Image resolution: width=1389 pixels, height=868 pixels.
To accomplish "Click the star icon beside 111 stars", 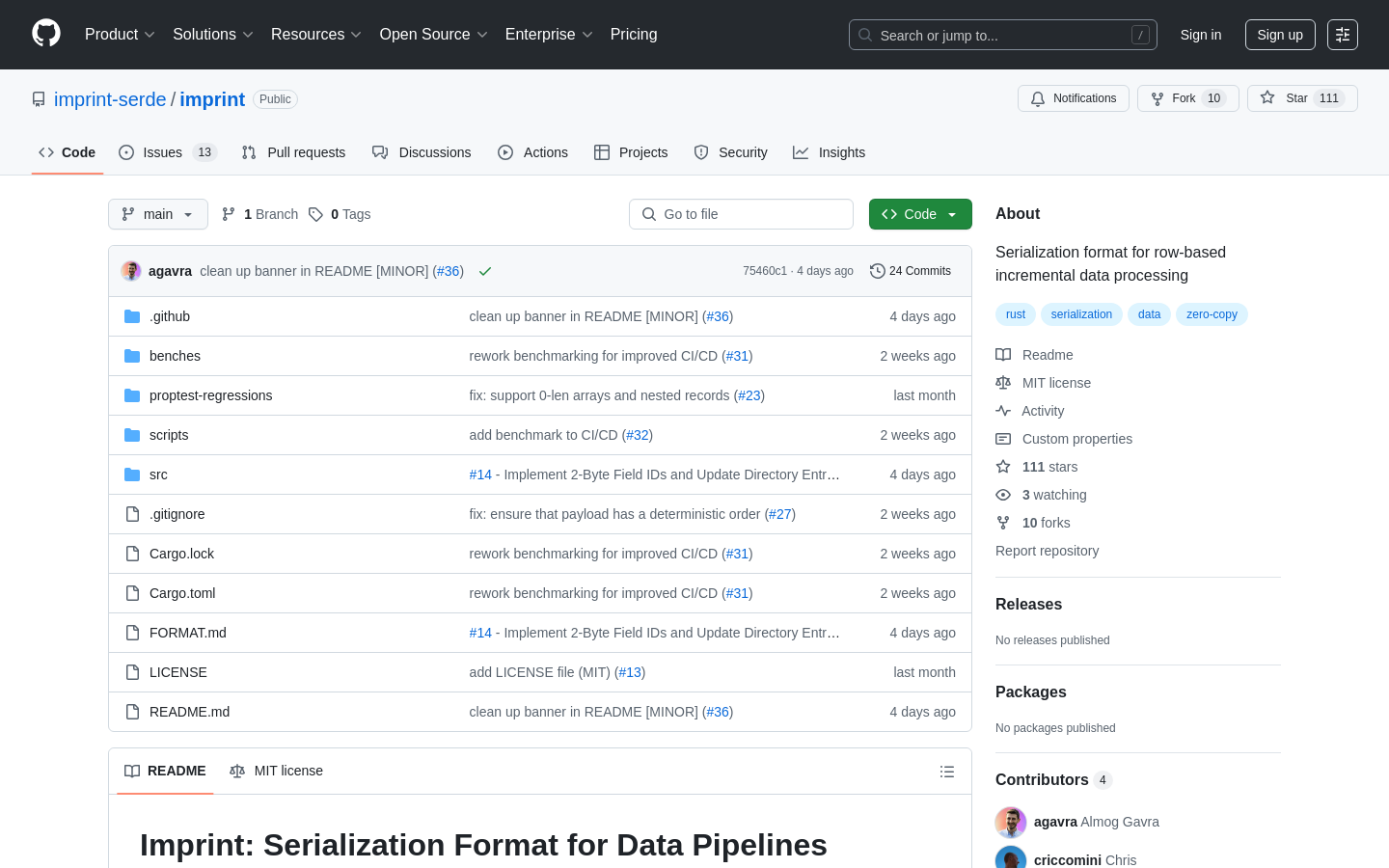I will pos(1003,467).
